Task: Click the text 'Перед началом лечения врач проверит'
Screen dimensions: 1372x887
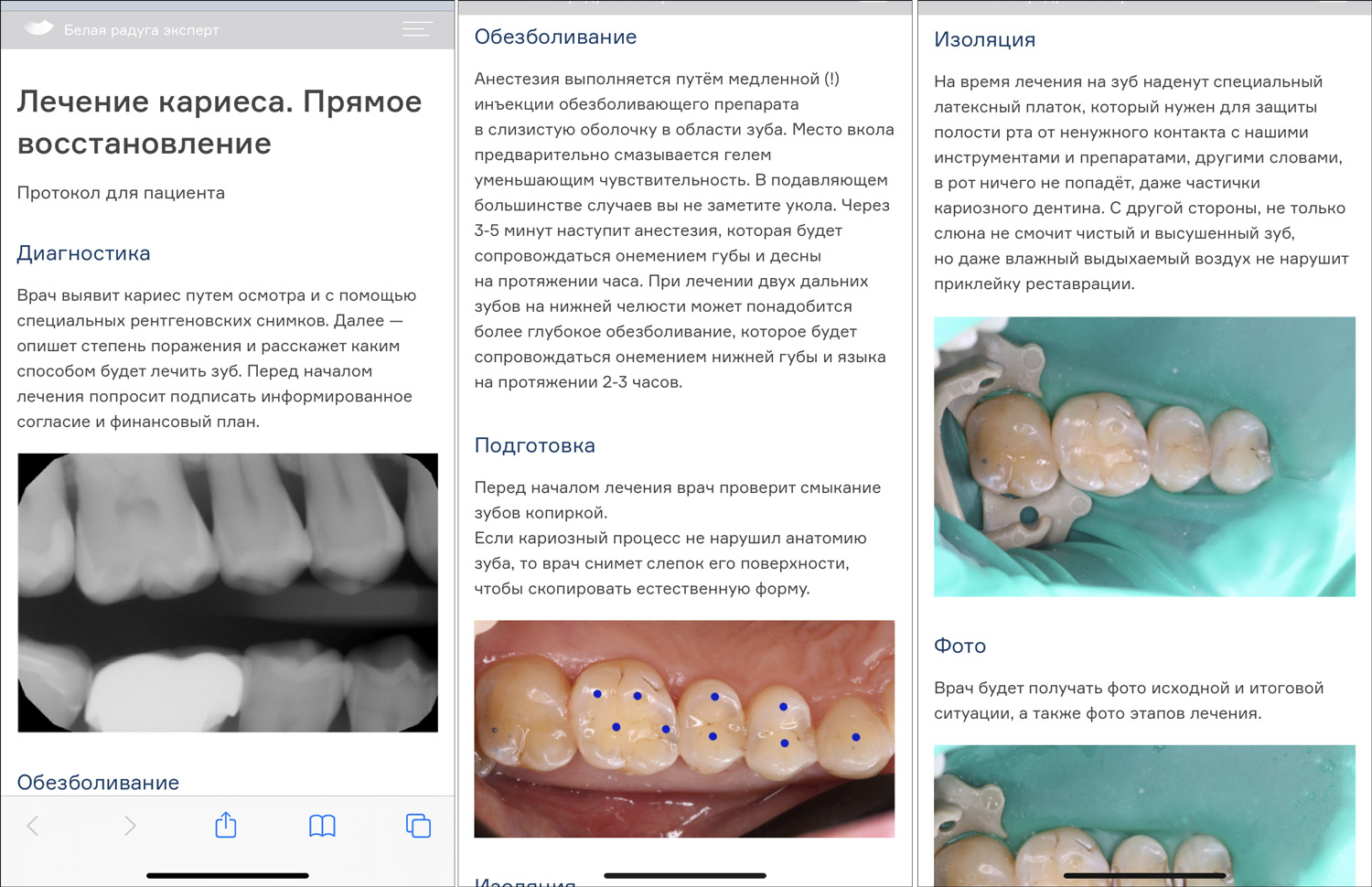Action: click(x=678, y=500)
